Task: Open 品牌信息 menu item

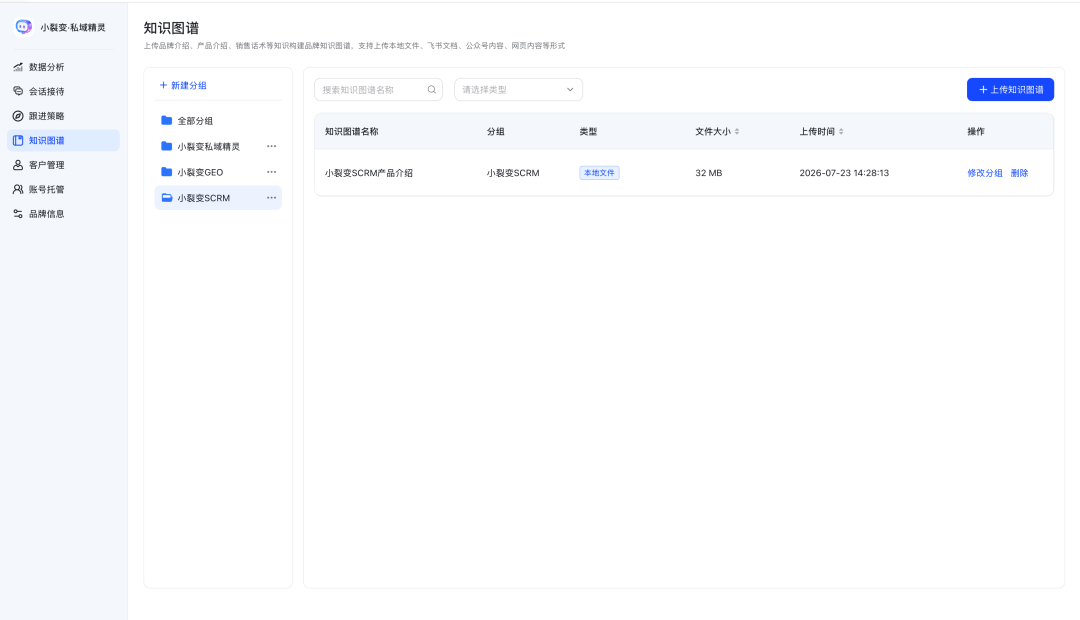Action: click(x=63, y=214)
